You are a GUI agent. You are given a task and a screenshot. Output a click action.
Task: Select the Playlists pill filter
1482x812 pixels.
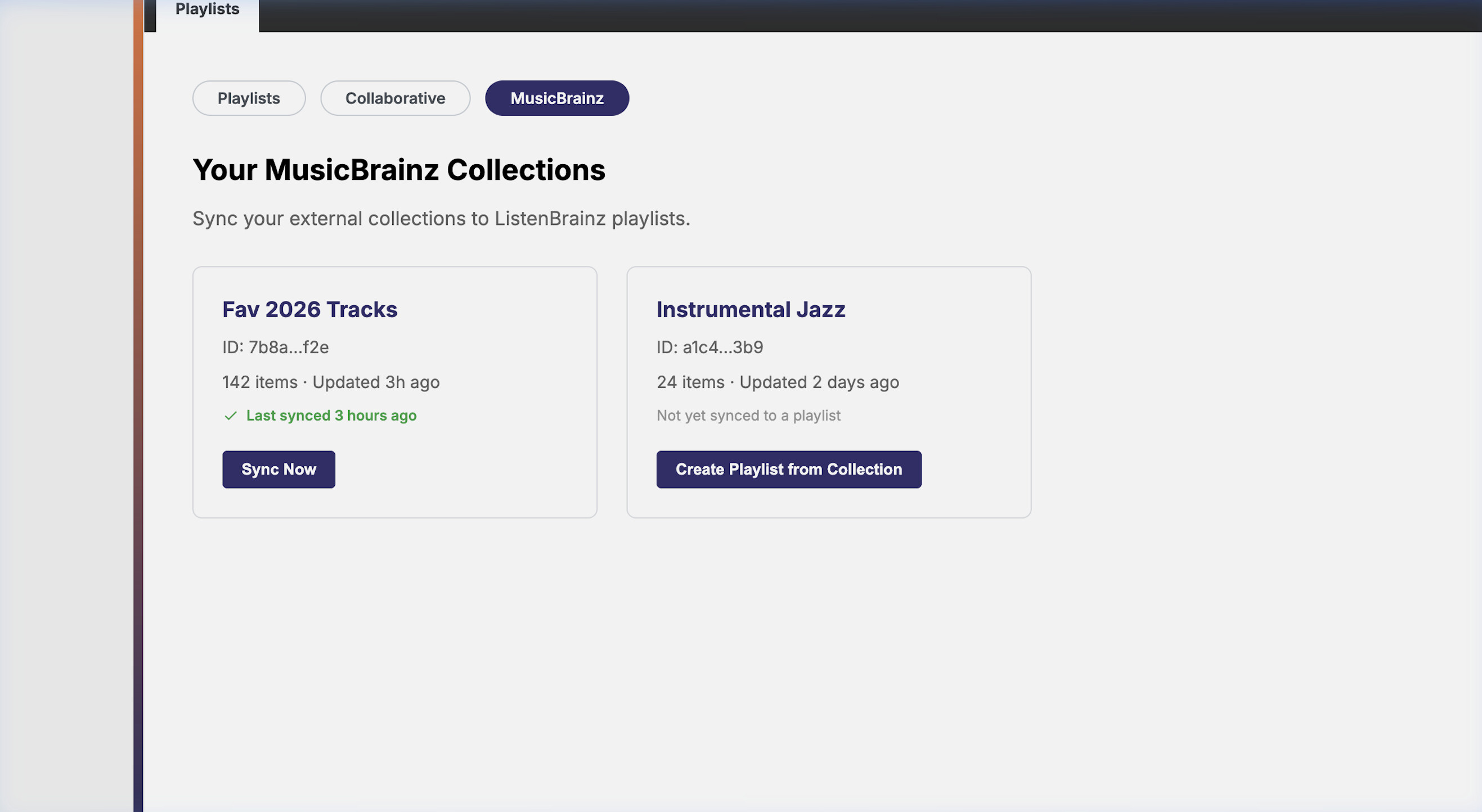pyautogui.click(x=249, y=98)
